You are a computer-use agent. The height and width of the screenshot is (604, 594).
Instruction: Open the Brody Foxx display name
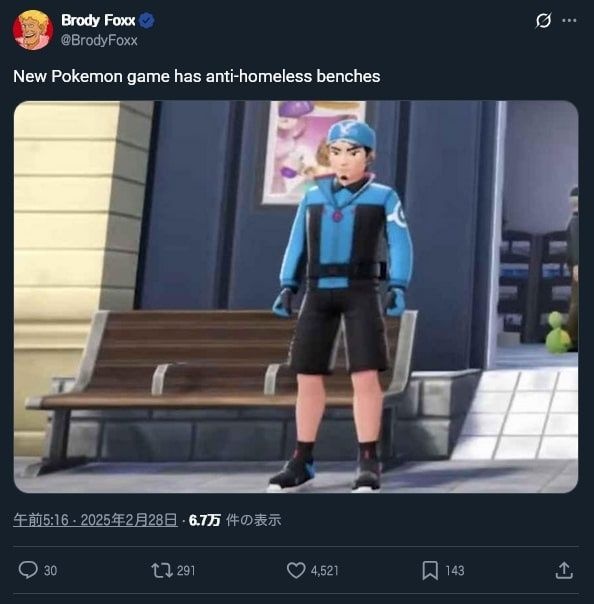pos(98,20)
